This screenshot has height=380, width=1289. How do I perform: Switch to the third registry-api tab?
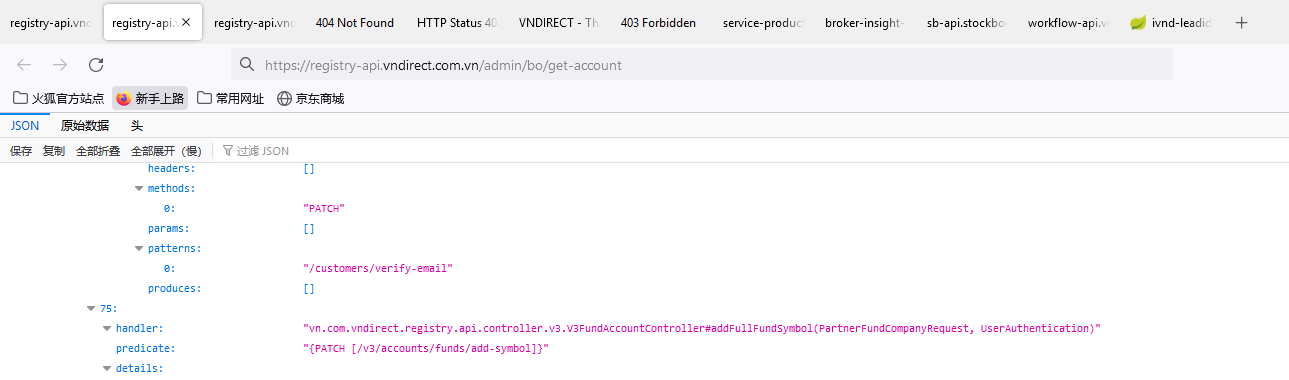tap(254, 22)
